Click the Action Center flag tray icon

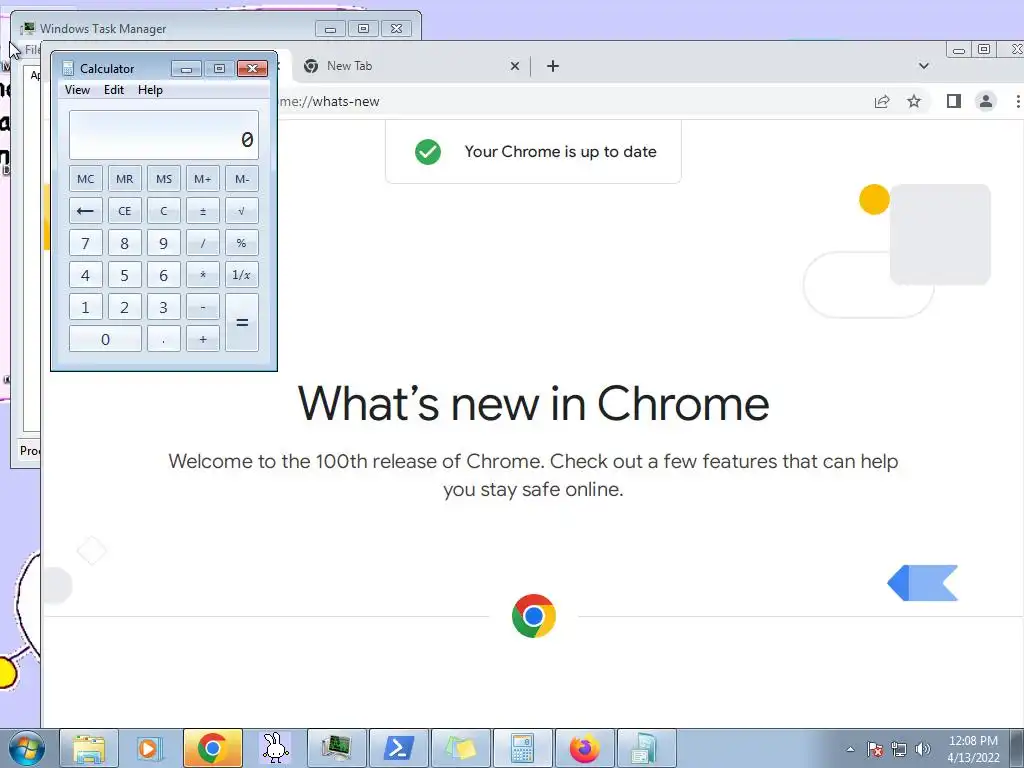point(875,749)
